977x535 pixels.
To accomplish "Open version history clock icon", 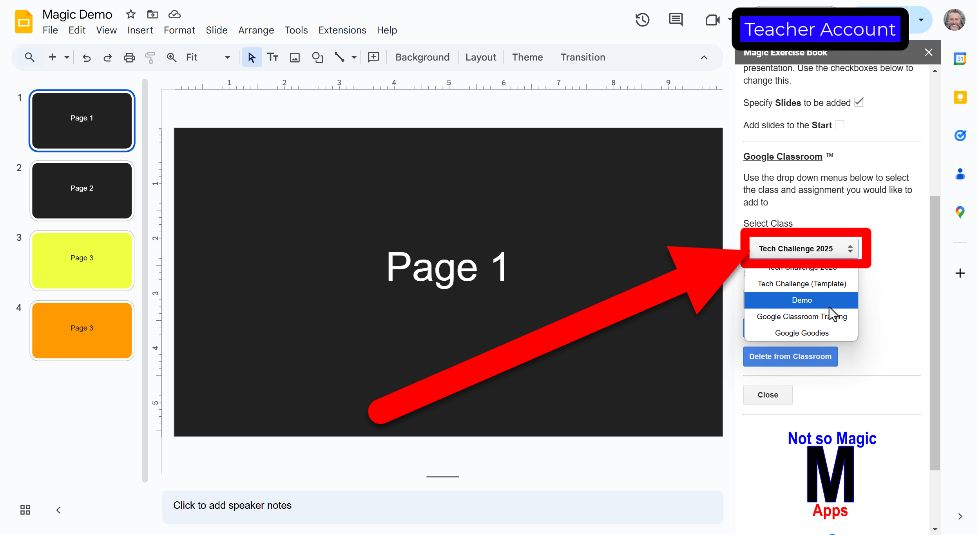I will click(642, 20).
